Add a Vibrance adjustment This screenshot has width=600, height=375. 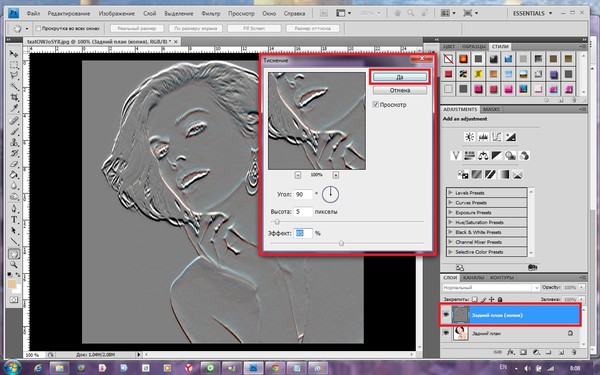pyautogui.click(x=456, y=155)
